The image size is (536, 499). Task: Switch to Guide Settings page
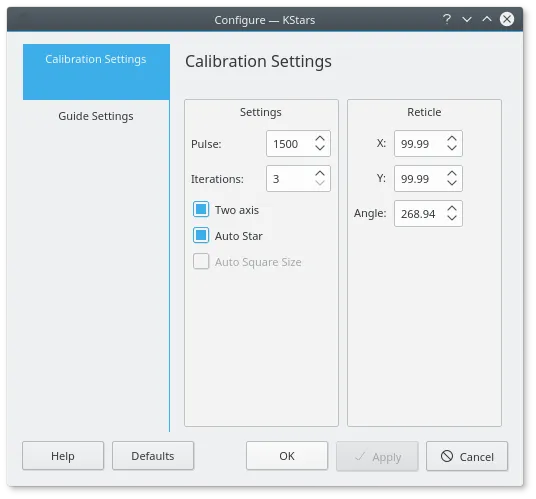96,116
